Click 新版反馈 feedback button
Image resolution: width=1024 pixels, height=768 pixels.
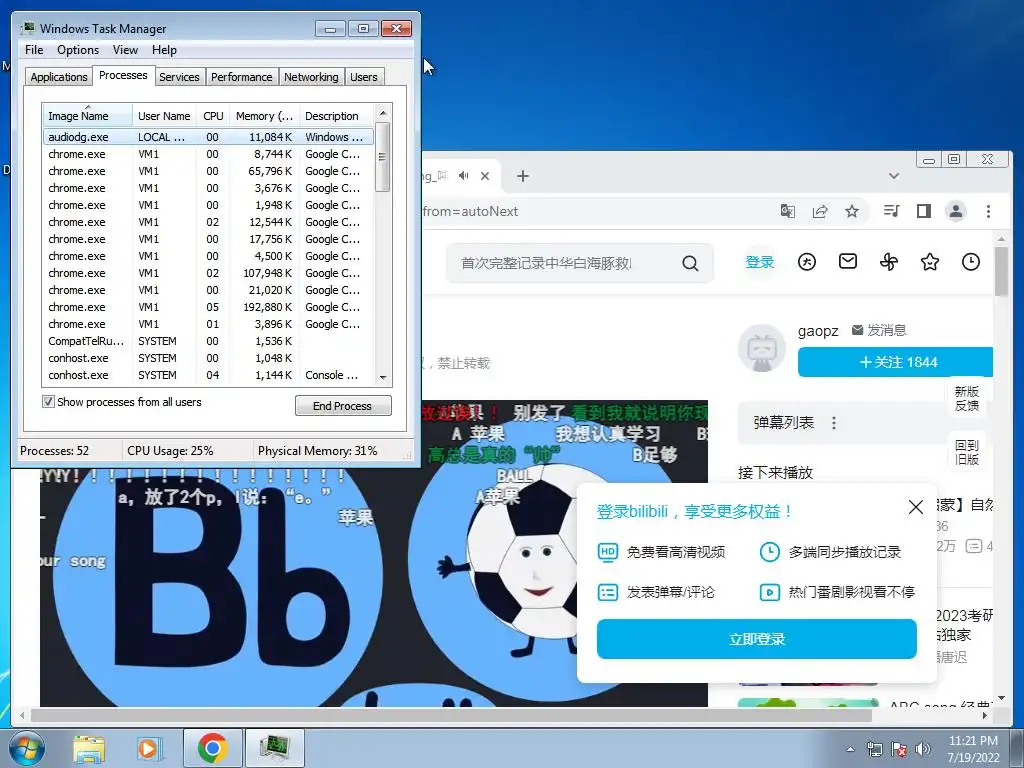click(x=967, y=398)
